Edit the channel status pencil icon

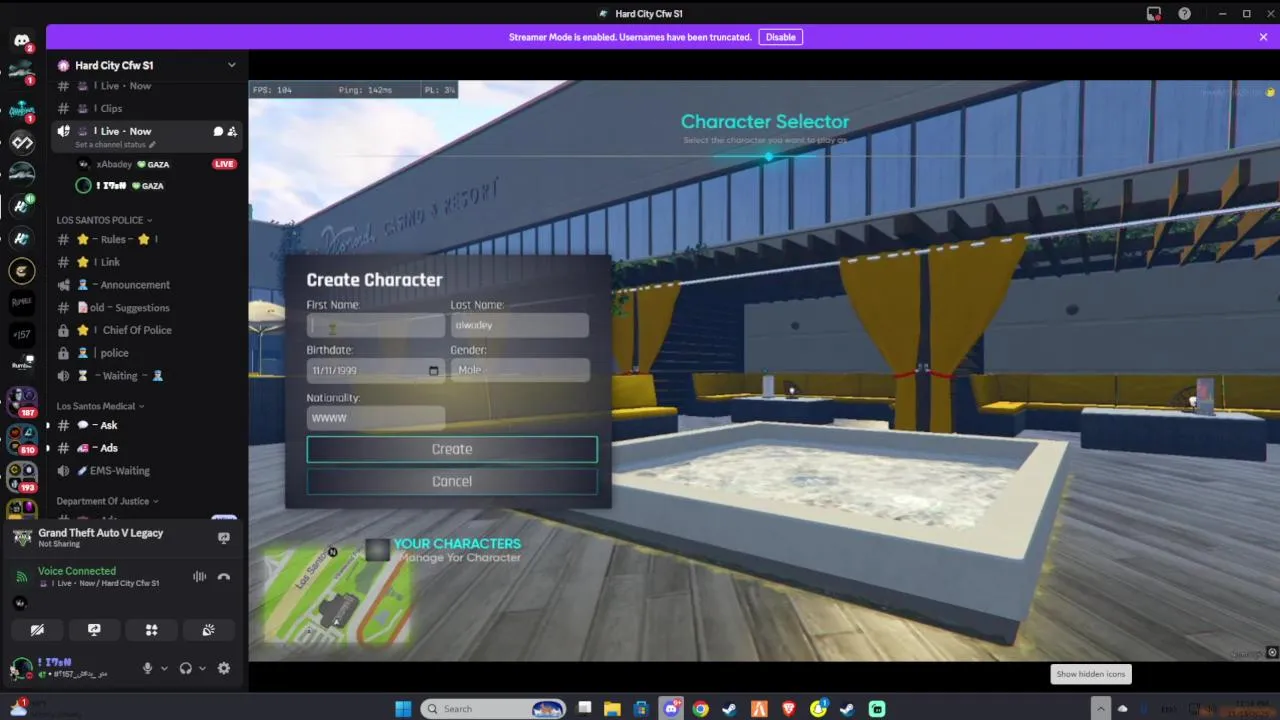point(152,145)
